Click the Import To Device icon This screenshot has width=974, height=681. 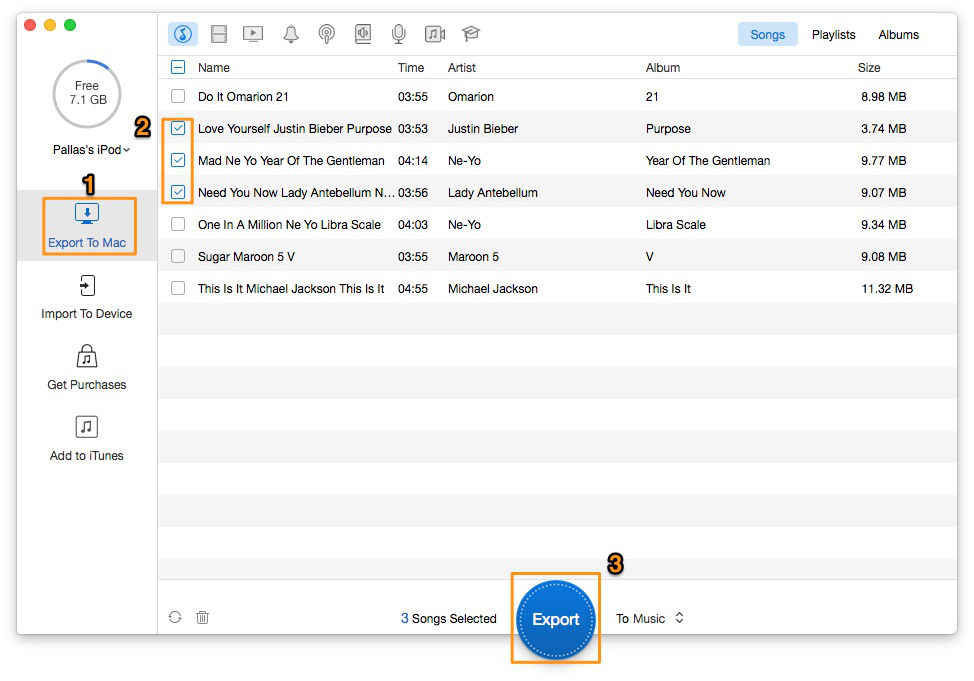(x=87, y=286)
